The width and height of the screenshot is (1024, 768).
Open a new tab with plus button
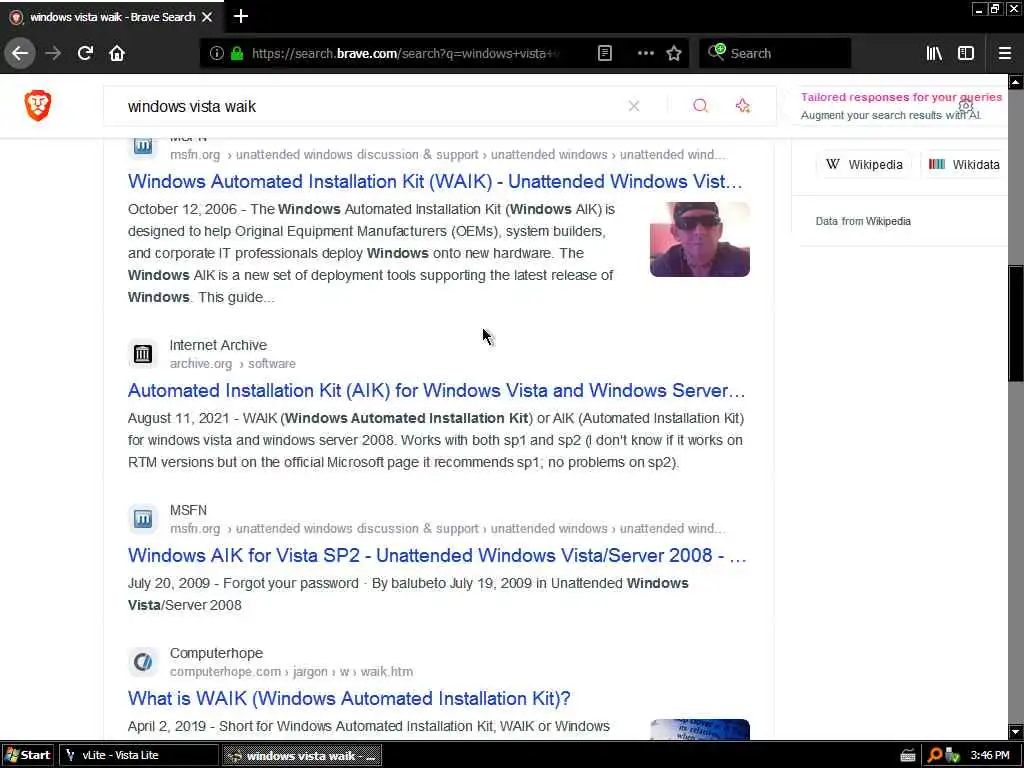[x=240, y=16]
